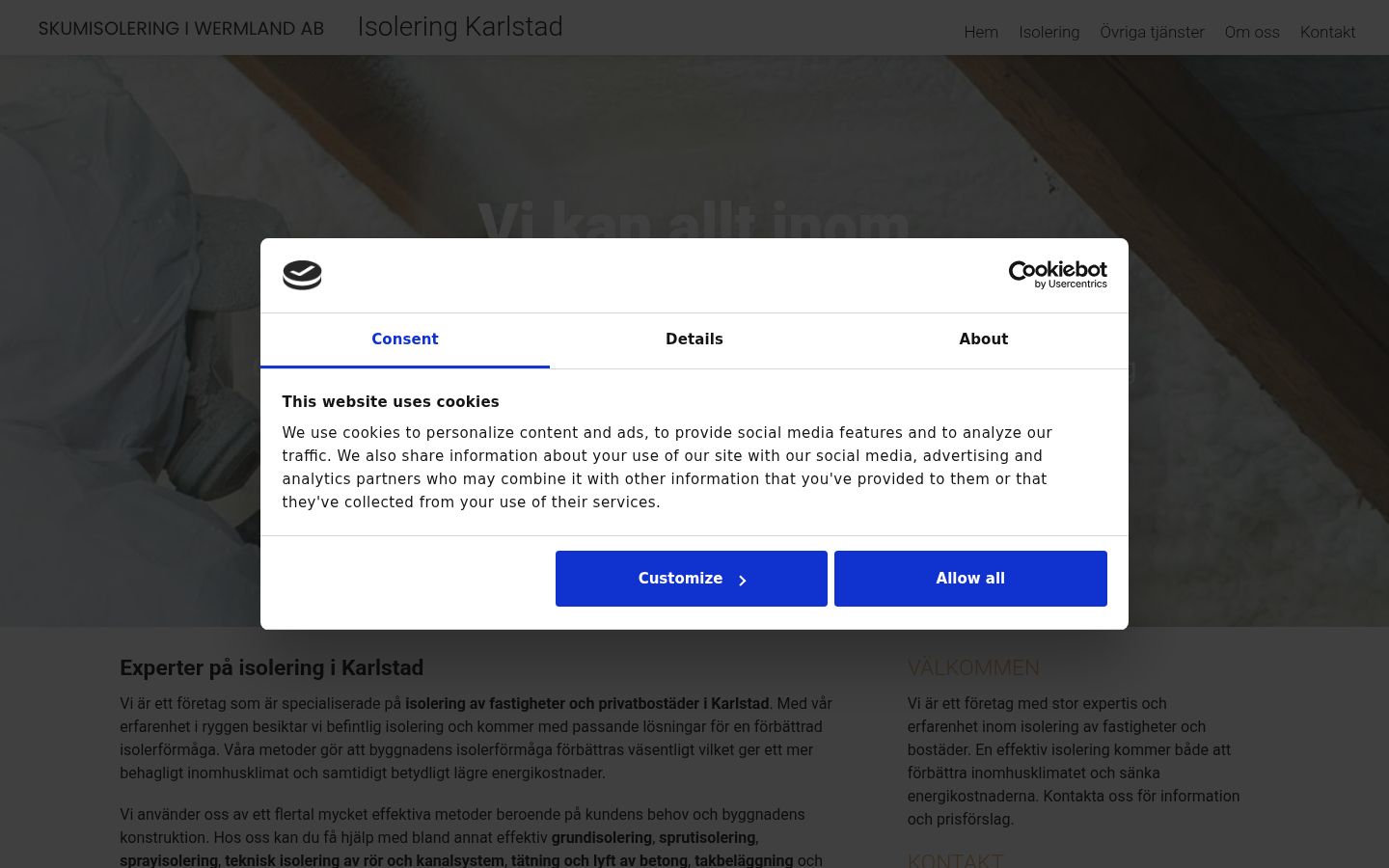This screenshot has height=868, width=1389.
Task: Click the Experter på isolering i Karlstad heading
Action: click(272, 667)
